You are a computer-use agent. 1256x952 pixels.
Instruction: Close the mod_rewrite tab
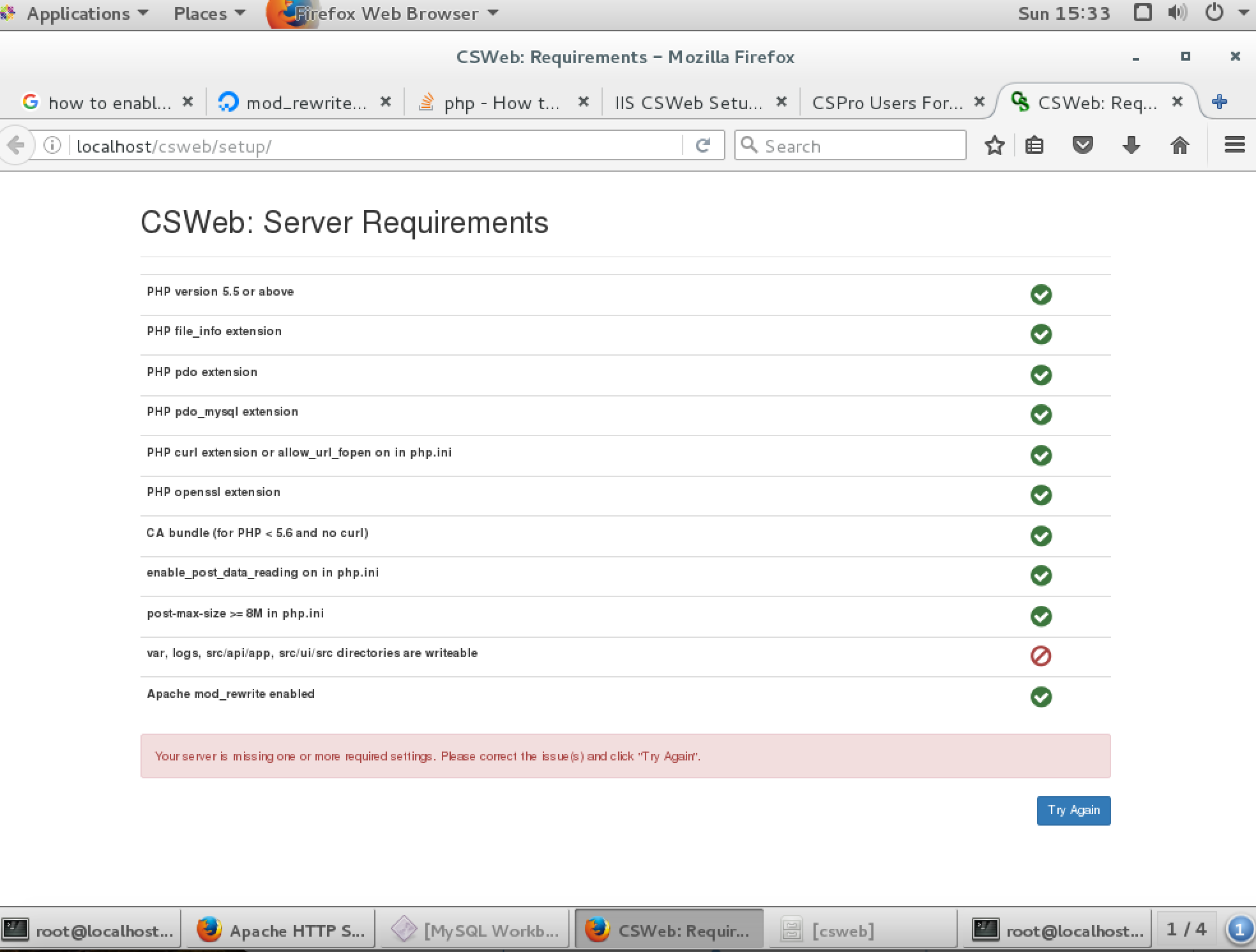tap(385, 102)
